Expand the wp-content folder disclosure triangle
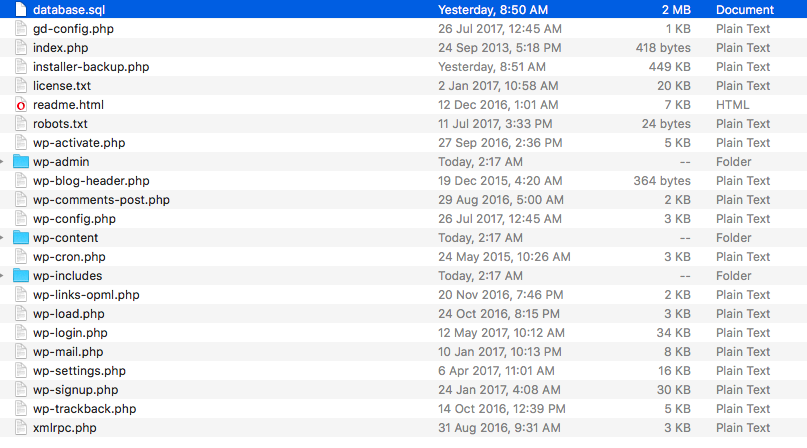807x448 pixels. (2, 237)
